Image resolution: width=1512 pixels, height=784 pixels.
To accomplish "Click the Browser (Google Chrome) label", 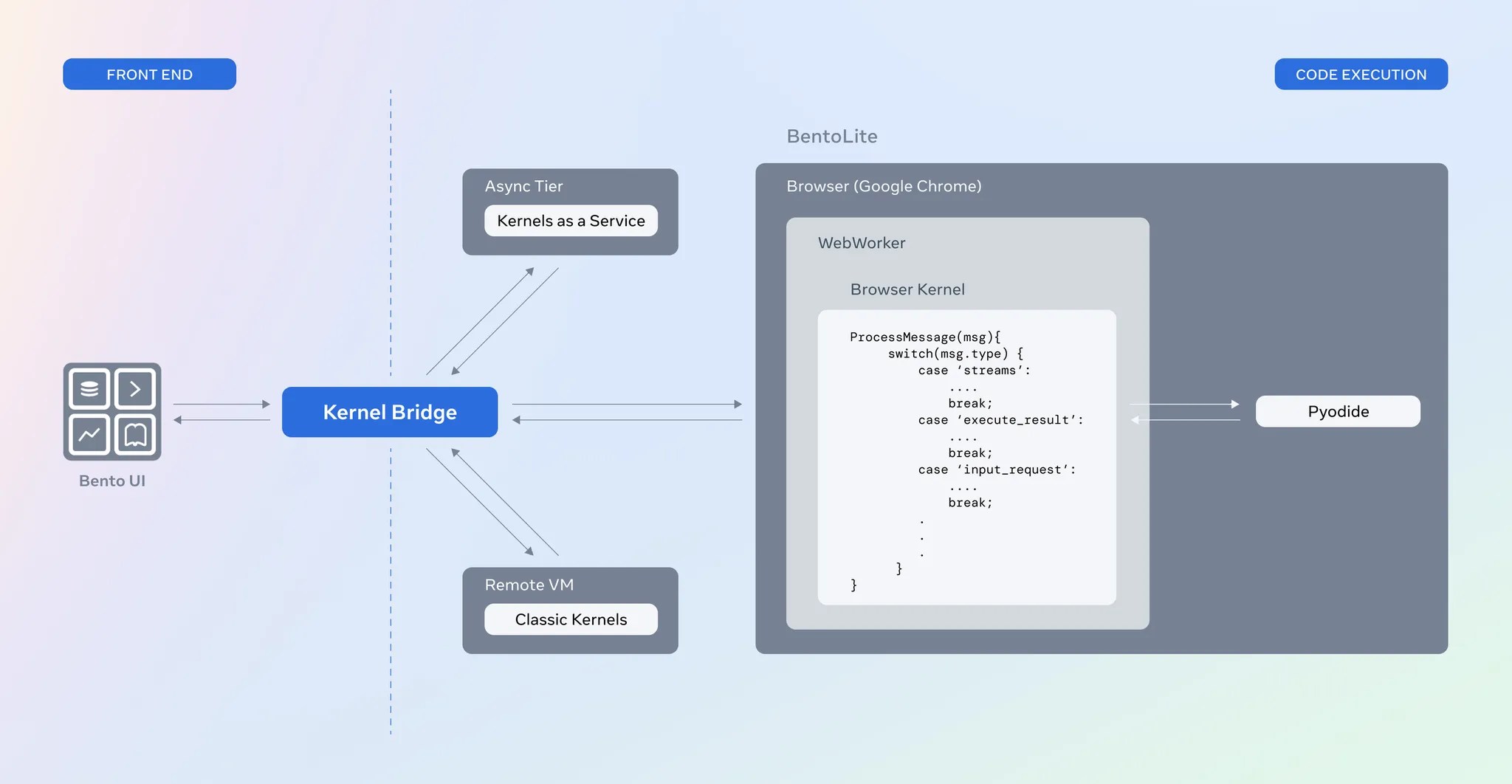I will pos(884,186).
